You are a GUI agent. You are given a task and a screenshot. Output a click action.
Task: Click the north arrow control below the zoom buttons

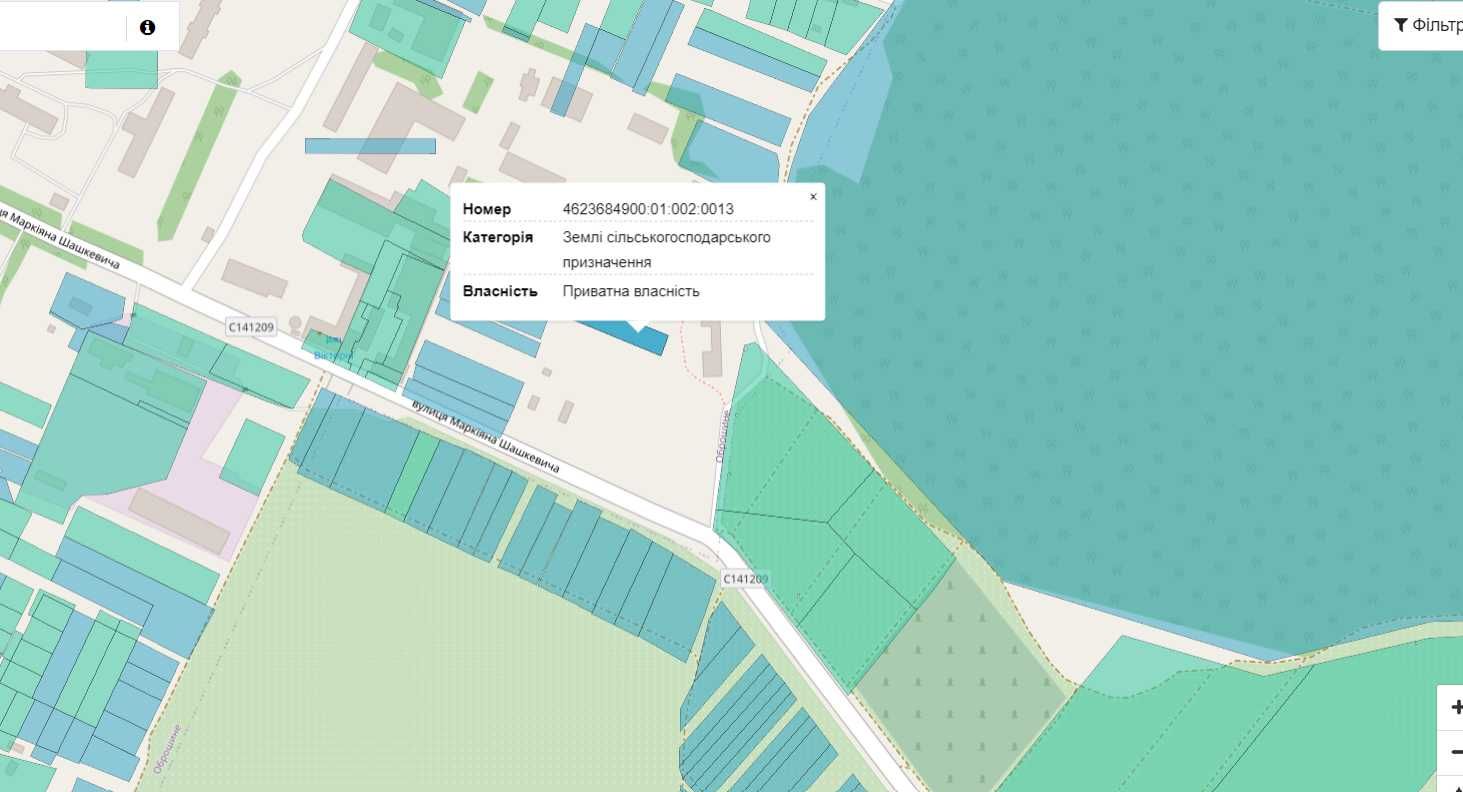1455,784
